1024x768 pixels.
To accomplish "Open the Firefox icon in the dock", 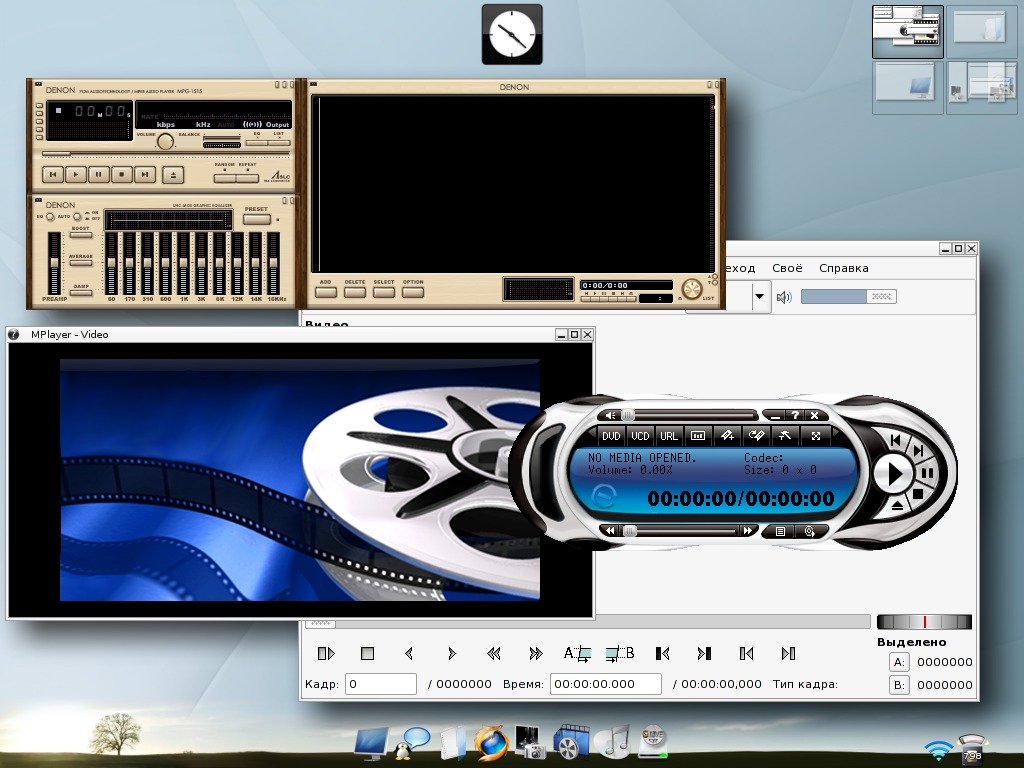I will pyautogui.click(x=492, y=743).
